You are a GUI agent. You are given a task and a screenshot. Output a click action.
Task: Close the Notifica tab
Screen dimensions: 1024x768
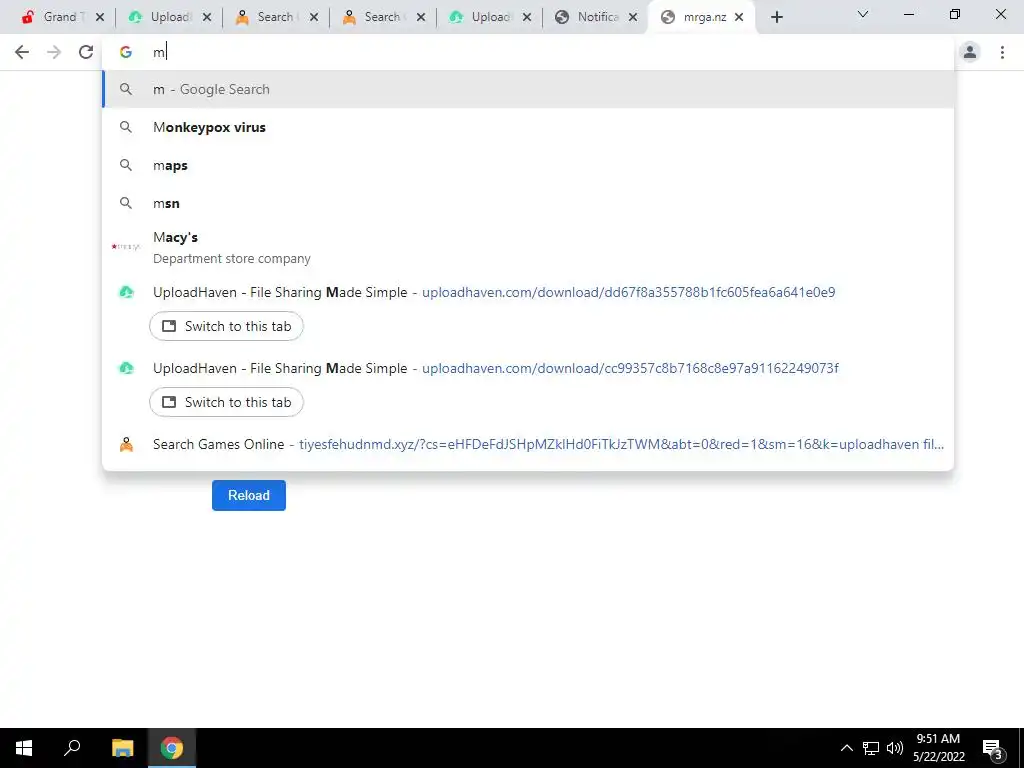633,17
